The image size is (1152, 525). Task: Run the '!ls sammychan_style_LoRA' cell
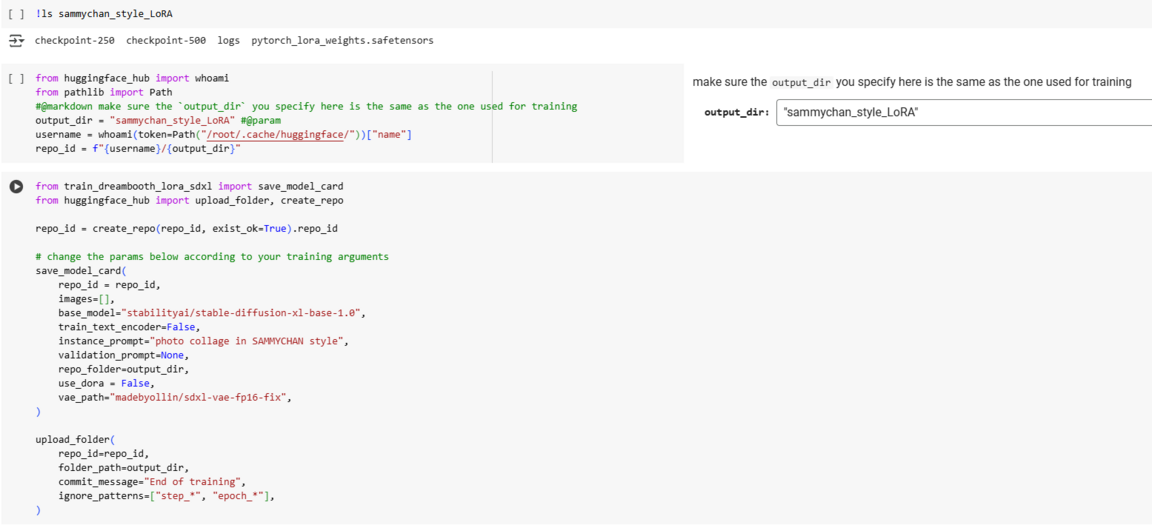[16, 14]
